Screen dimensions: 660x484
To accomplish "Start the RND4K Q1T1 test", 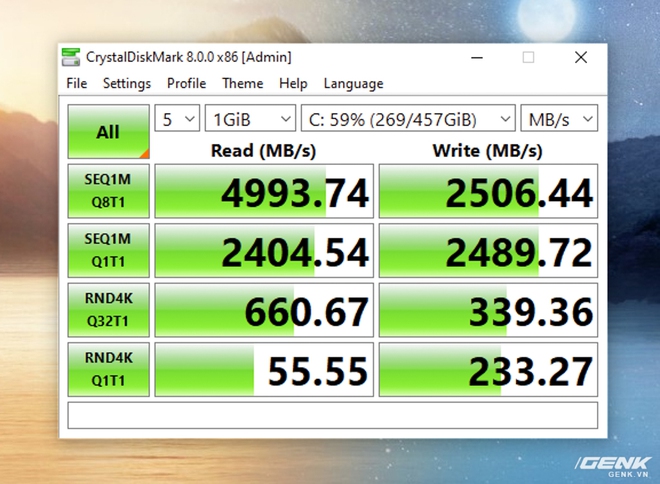I will click(109, 370).
